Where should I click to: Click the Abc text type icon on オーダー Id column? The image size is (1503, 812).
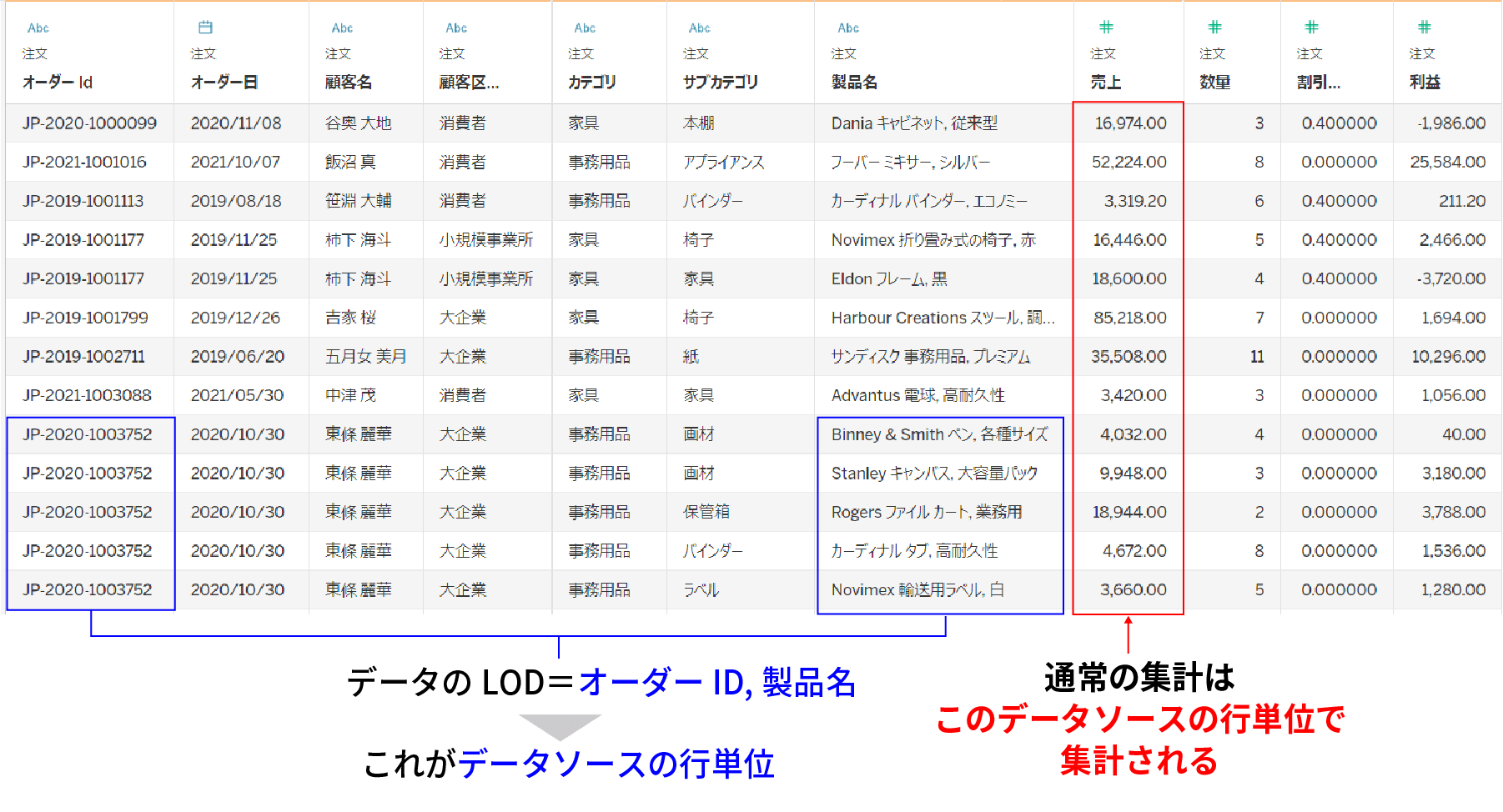coord(39,27)
